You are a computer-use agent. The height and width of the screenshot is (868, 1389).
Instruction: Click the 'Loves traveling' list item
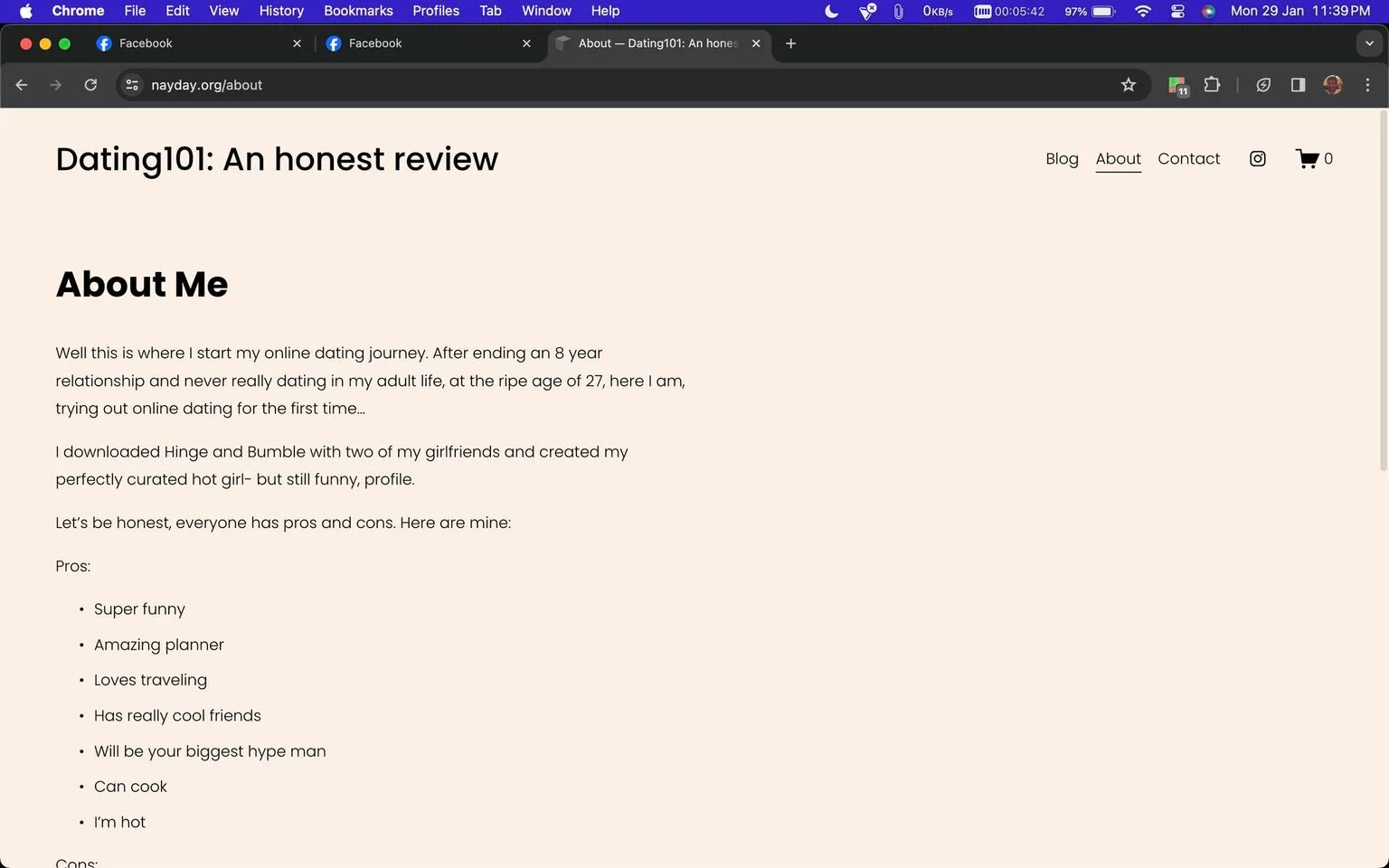pyautogui.click(x=150, y=680)
